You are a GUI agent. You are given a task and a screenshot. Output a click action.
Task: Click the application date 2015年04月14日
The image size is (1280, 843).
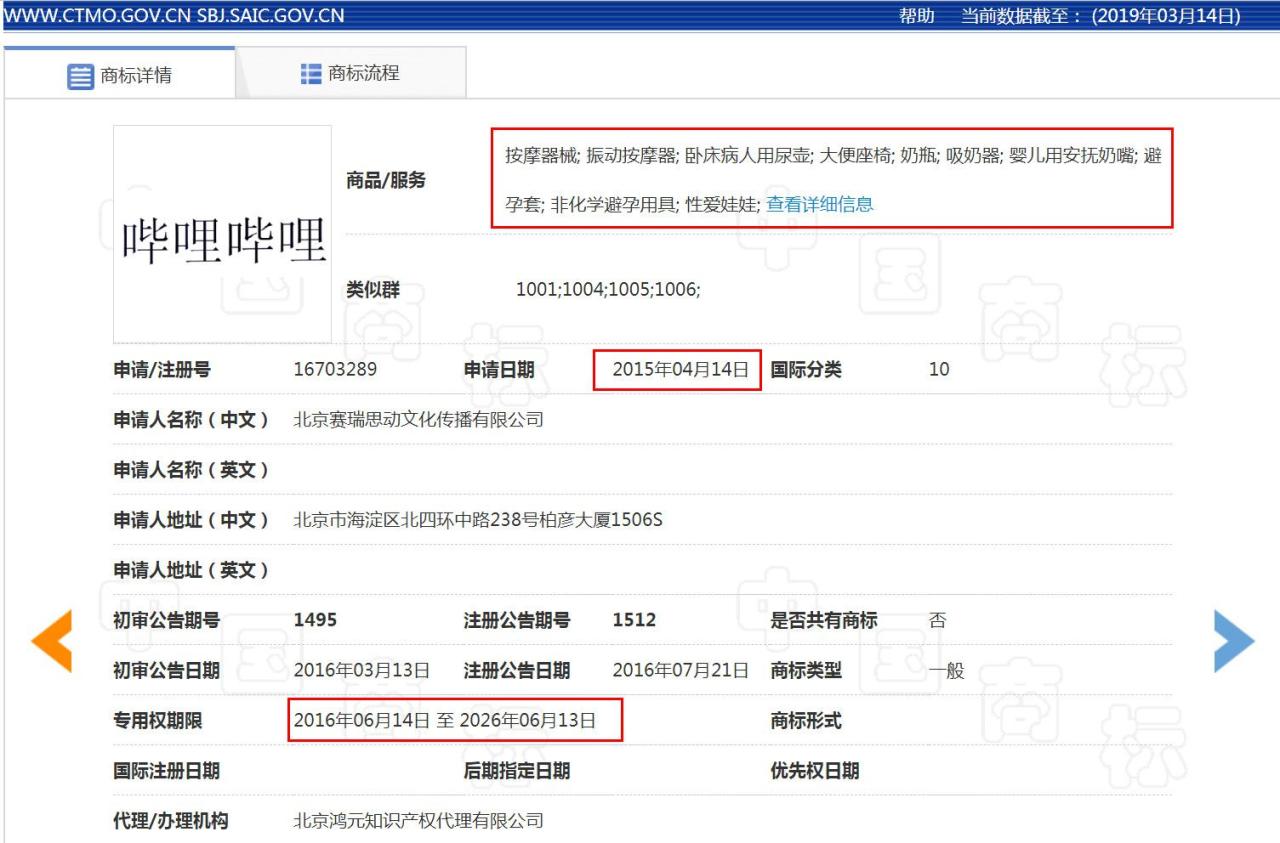click(680, 370)
